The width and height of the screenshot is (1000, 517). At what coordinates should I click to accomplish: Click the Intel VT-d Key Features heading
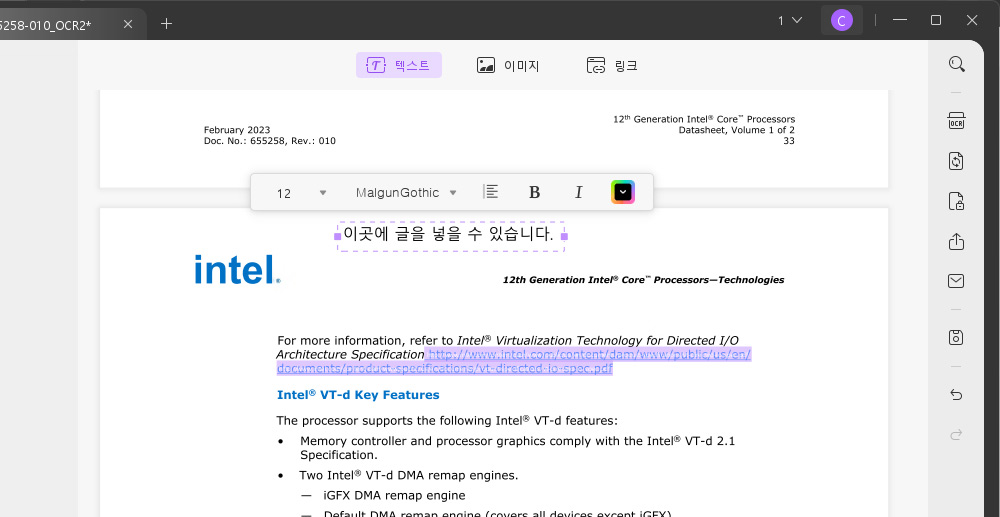(x=358, y=395)
